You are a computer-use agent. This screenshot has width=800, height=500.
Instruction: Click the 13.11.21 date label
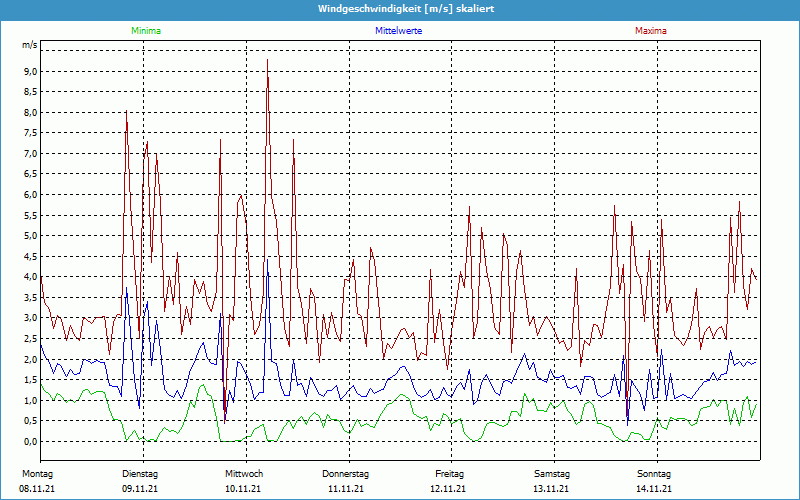pos(551,489)
